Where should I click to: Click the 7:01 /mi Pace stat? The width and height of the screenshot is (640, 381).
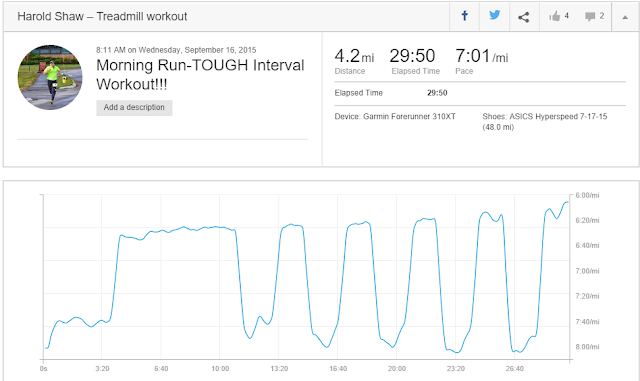pos(482,61)
